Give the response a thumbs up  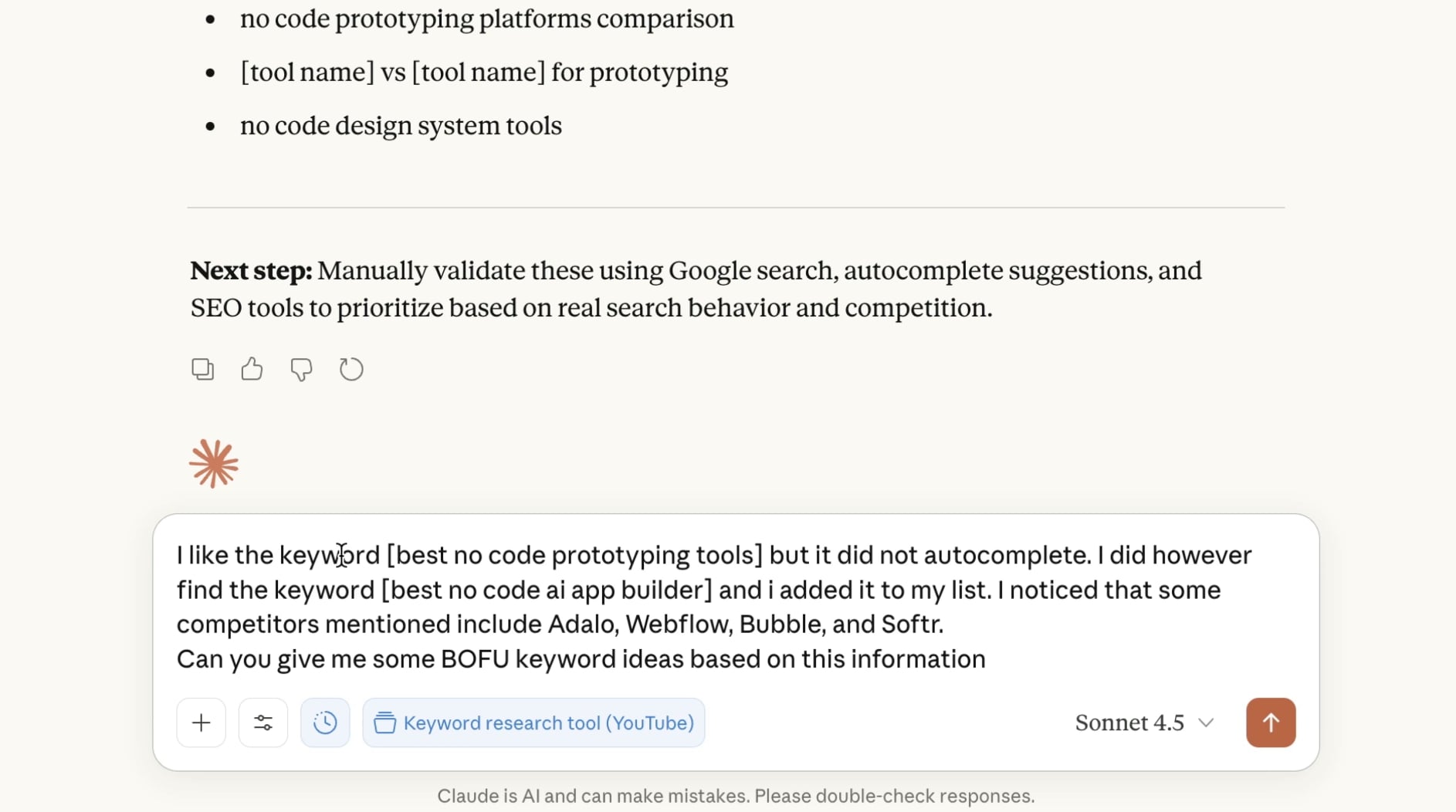[252, 369]
